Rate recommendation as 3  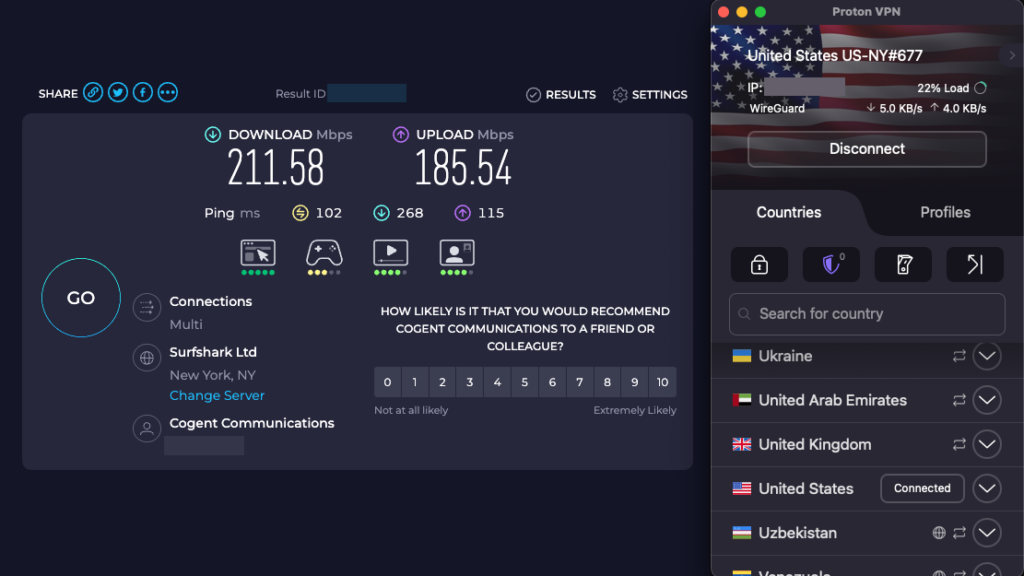pyautogui.click(x=470, y=382)
